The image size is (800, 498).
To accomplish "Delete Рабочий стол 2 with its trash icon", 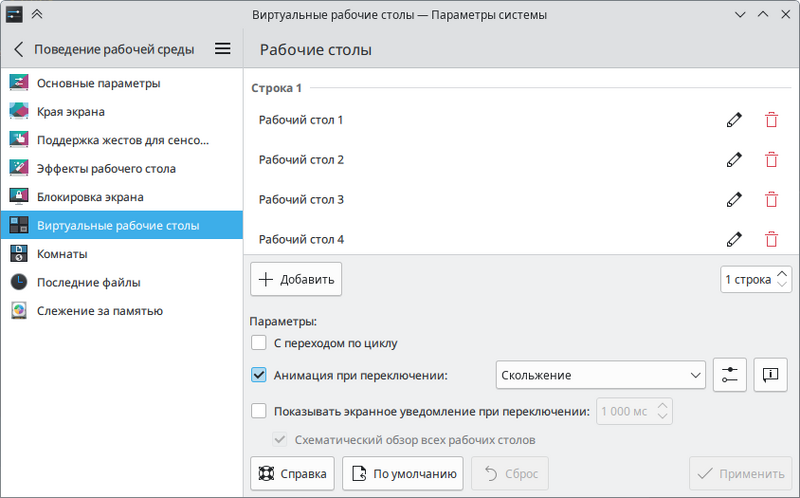I will (x=771, y=160).
